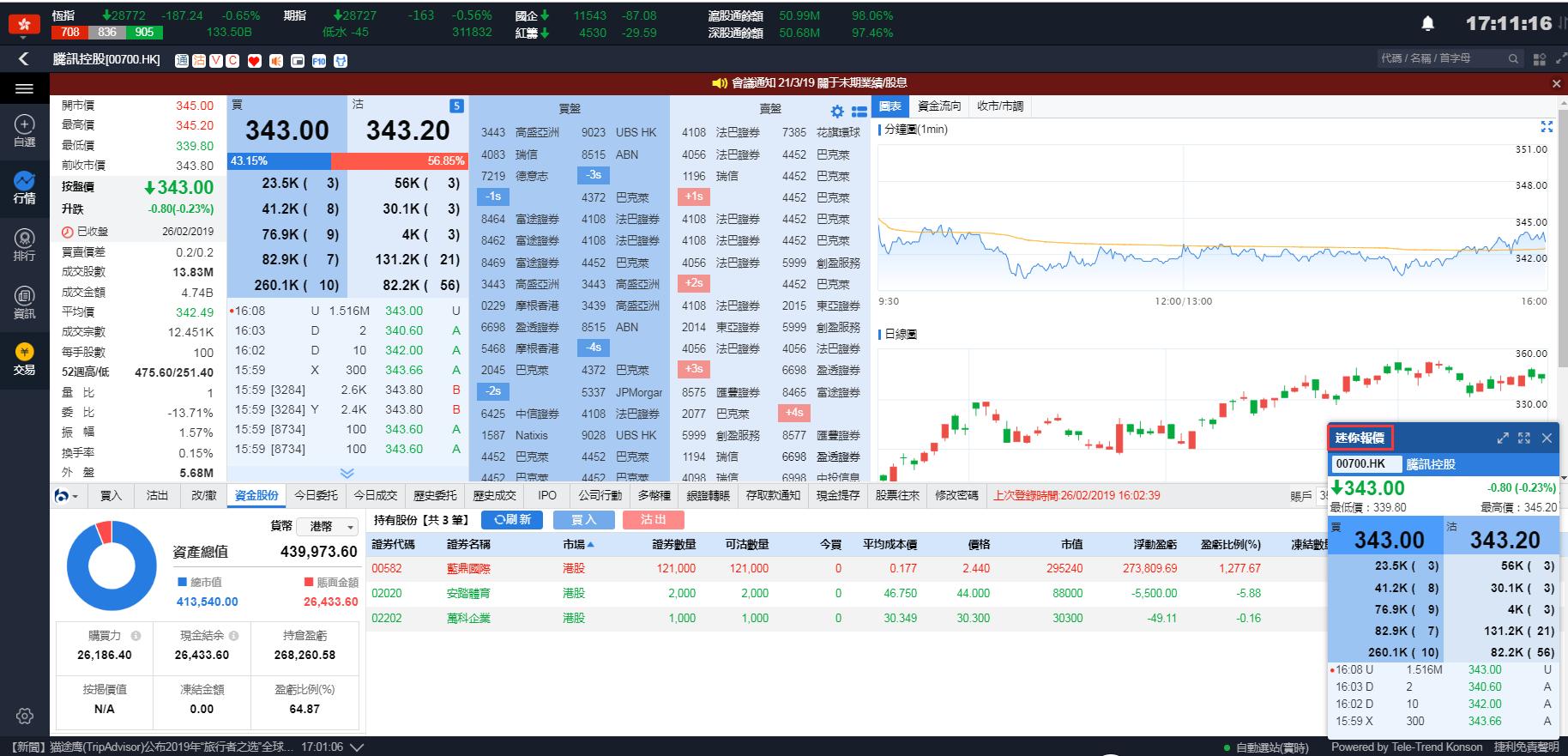
Task: Switch to 收市/市調 tab
Action: click(999, 106)
